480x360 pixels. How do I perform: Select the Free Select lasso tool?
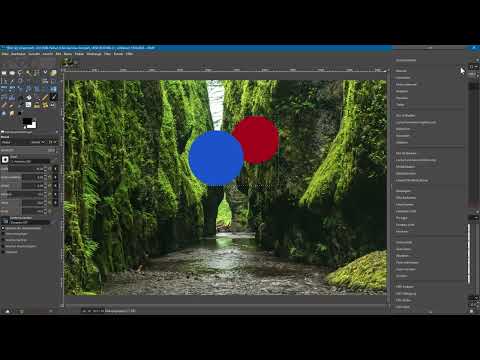pos(20,73)
